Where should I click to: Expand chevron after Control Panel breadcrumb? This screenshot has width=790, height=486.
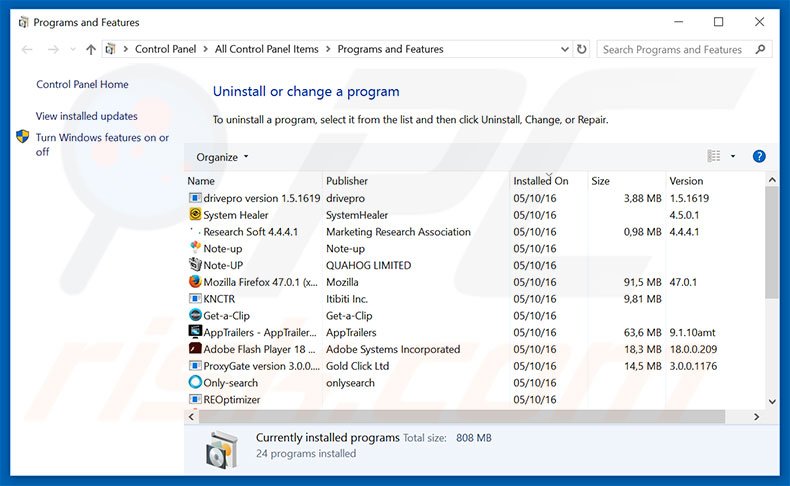[x=206, y=49]
